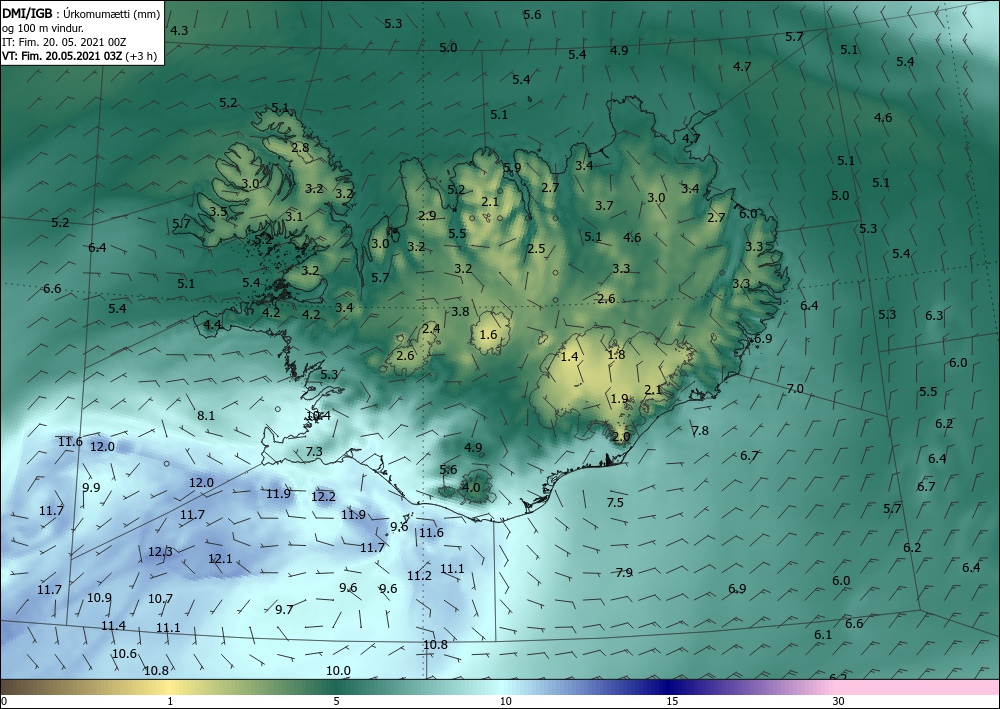This screenshot has width=1000, height=709.
Task: Click the 2.0 value near the southeast coast
Action: 621,437
